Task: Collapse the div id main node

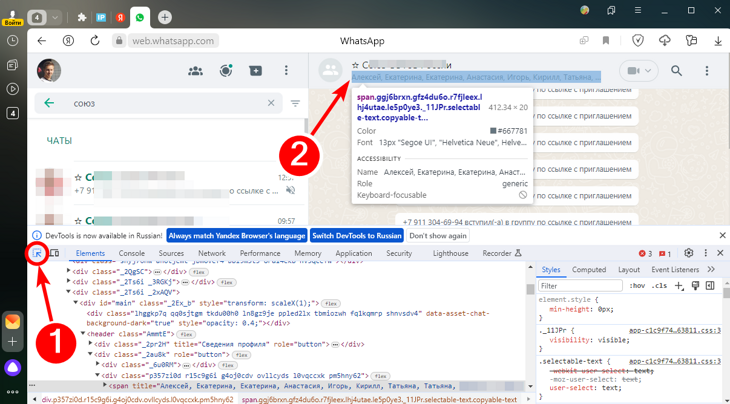Action: [x=75, y=303]
